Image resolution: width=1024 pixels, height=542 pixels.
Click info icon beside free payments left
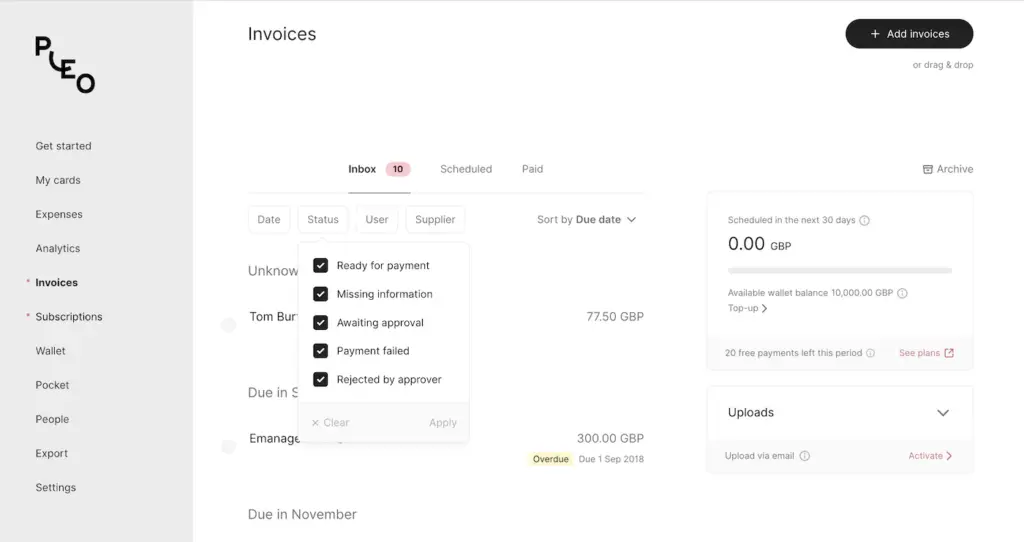[870, 353]
